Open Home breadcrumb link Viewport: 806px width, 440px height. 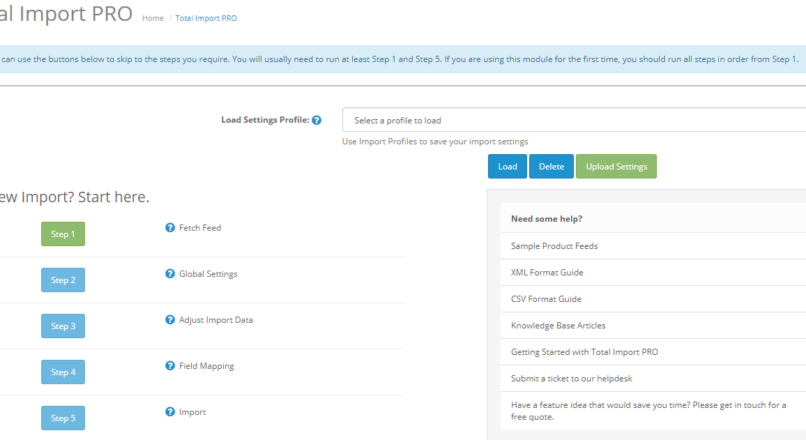(153, 18)
